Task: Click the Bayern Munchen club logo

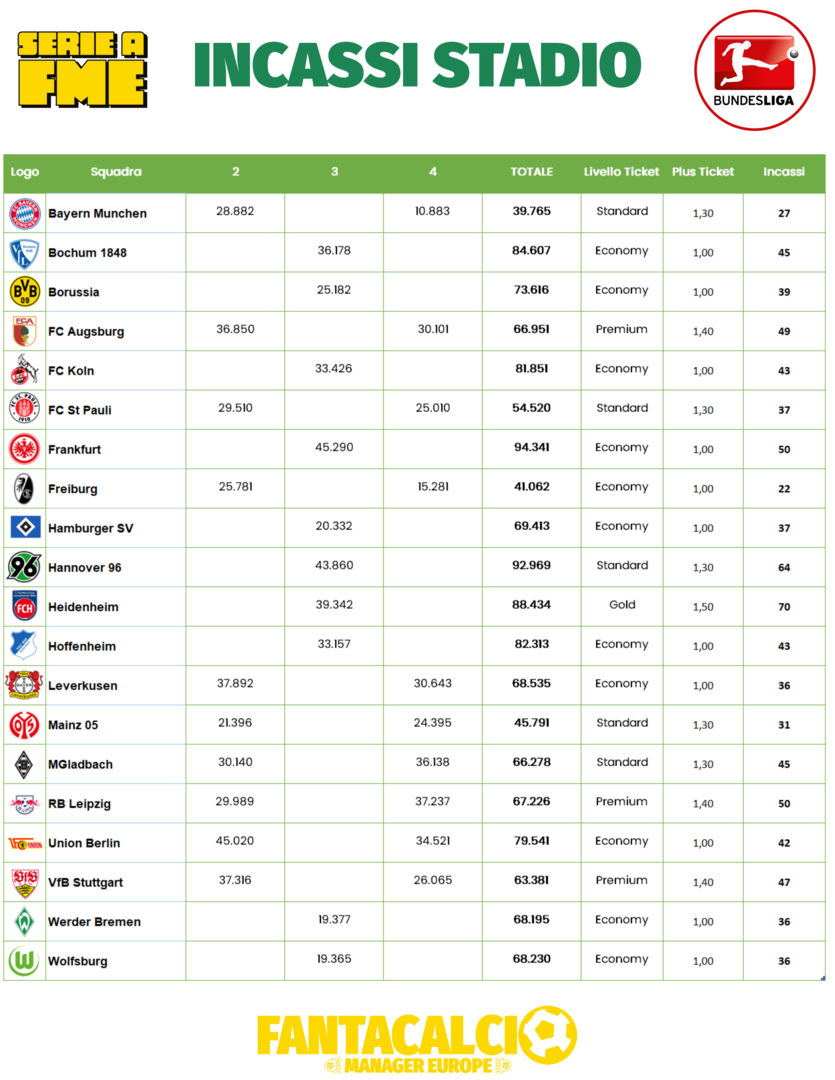Action: tap(24, 213)
